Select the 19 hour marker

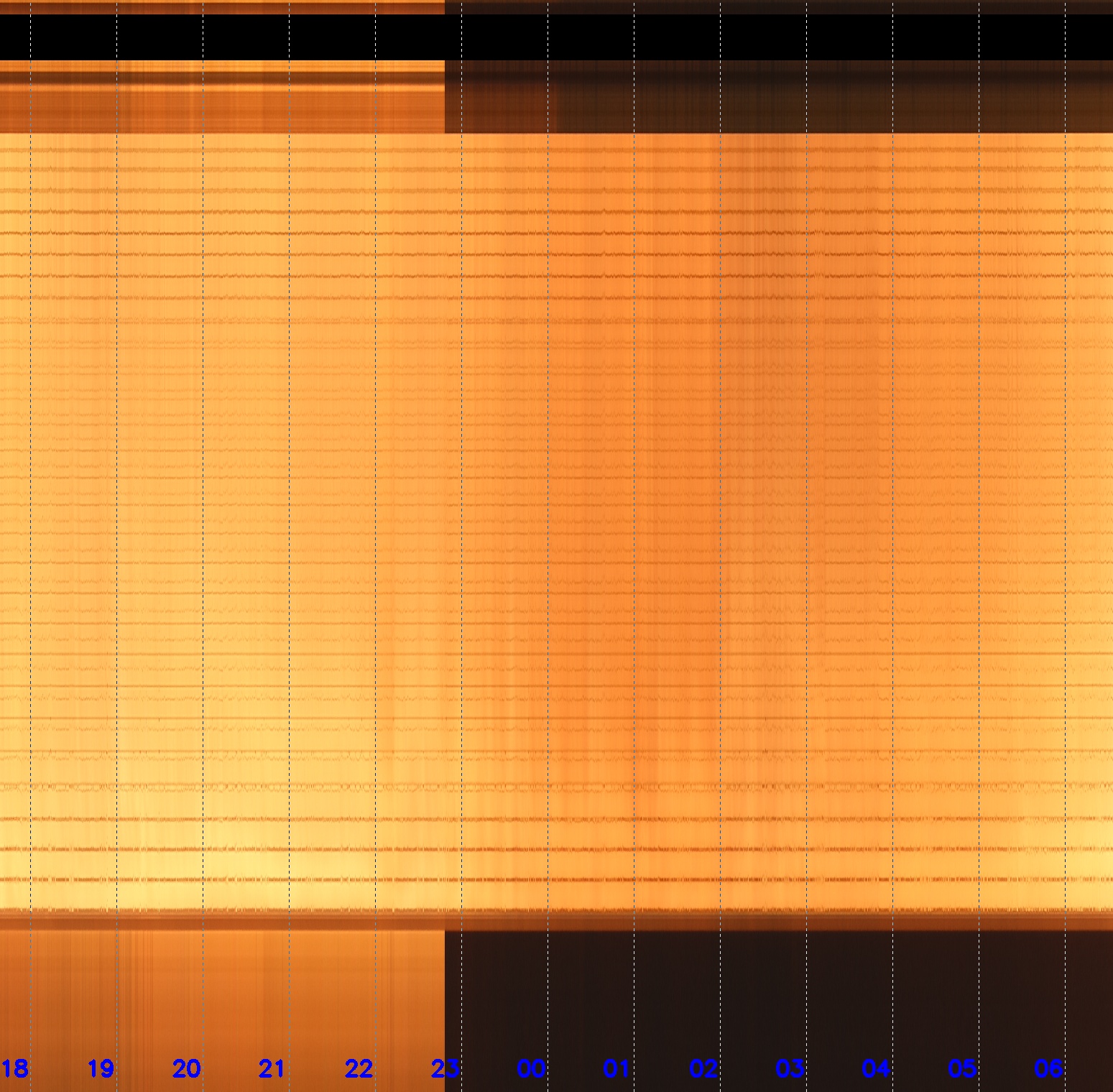point(101,1069)
